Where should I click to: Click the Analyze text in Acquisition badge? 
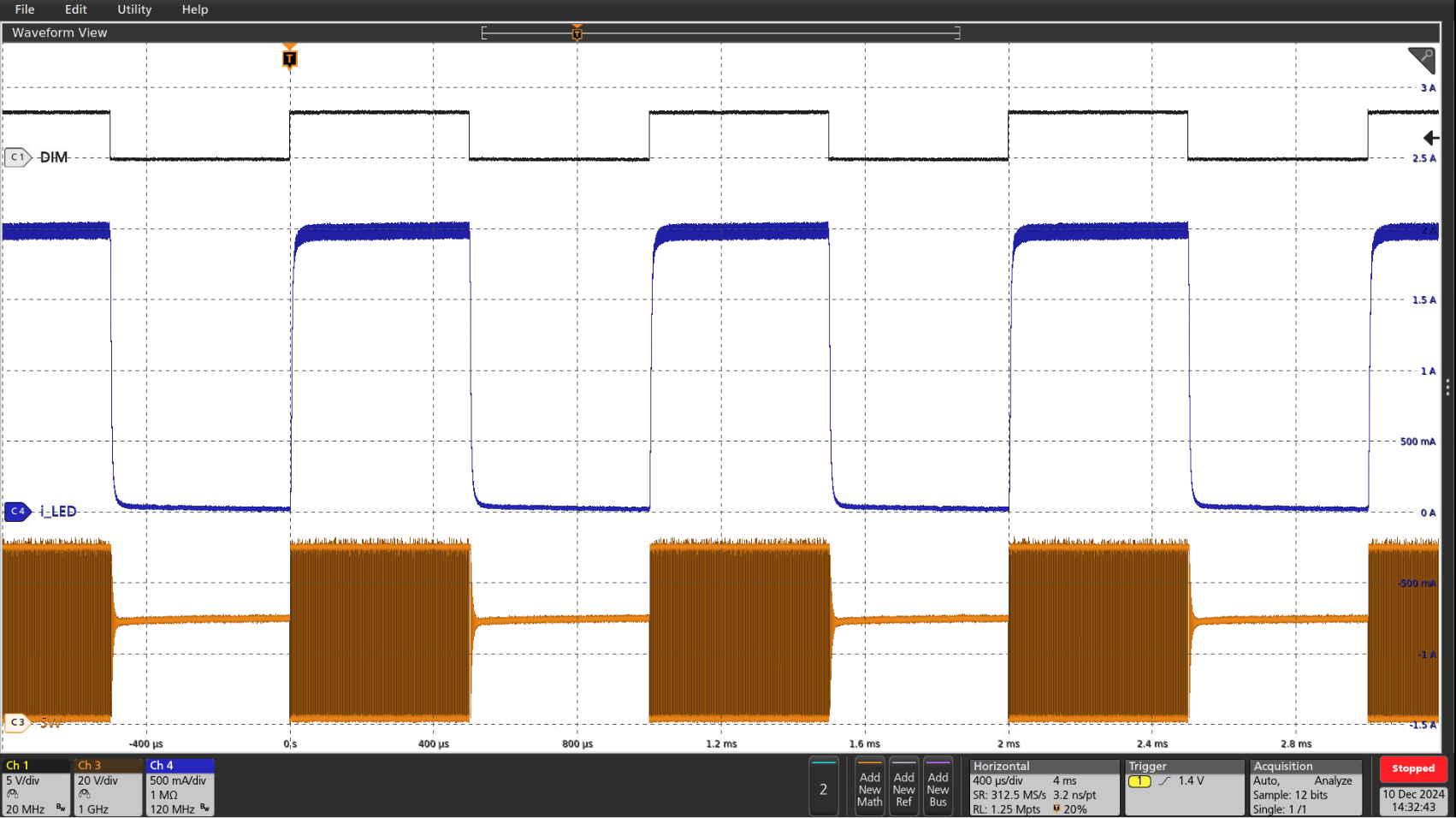[x=1333, y=781]
